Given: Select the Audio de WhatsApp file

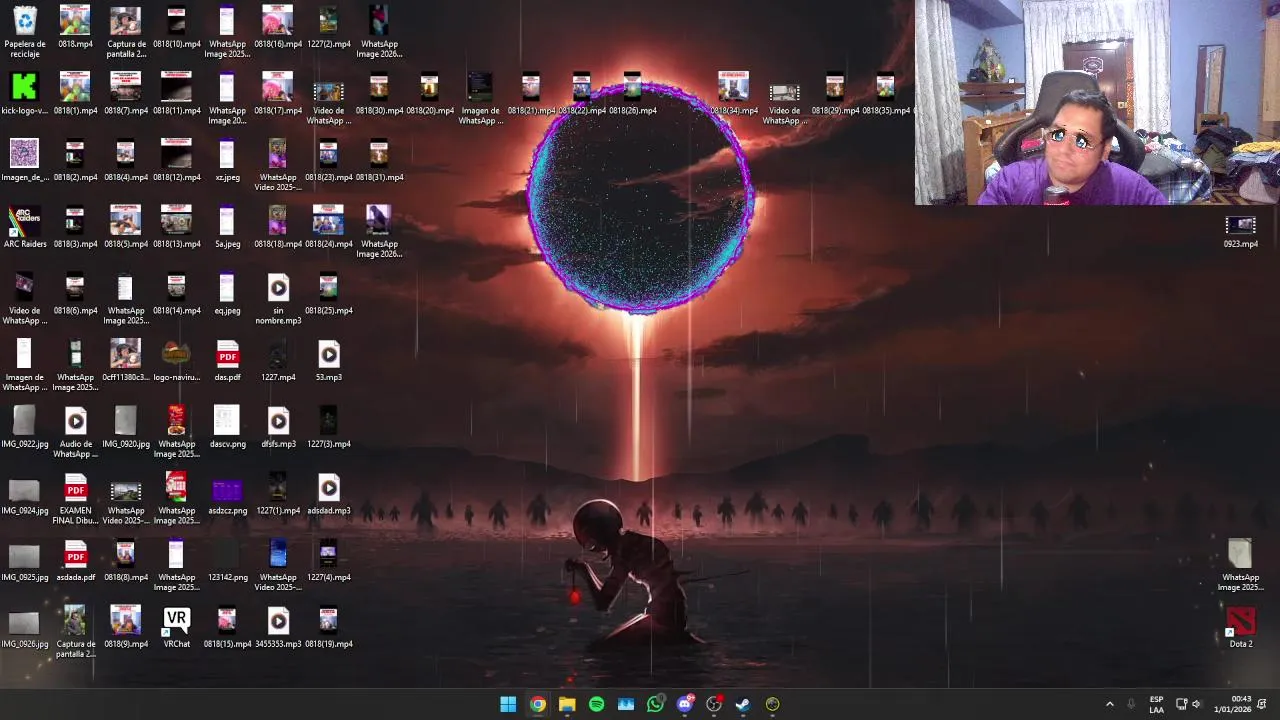Looking at the screenshot, I should [75, 432].
